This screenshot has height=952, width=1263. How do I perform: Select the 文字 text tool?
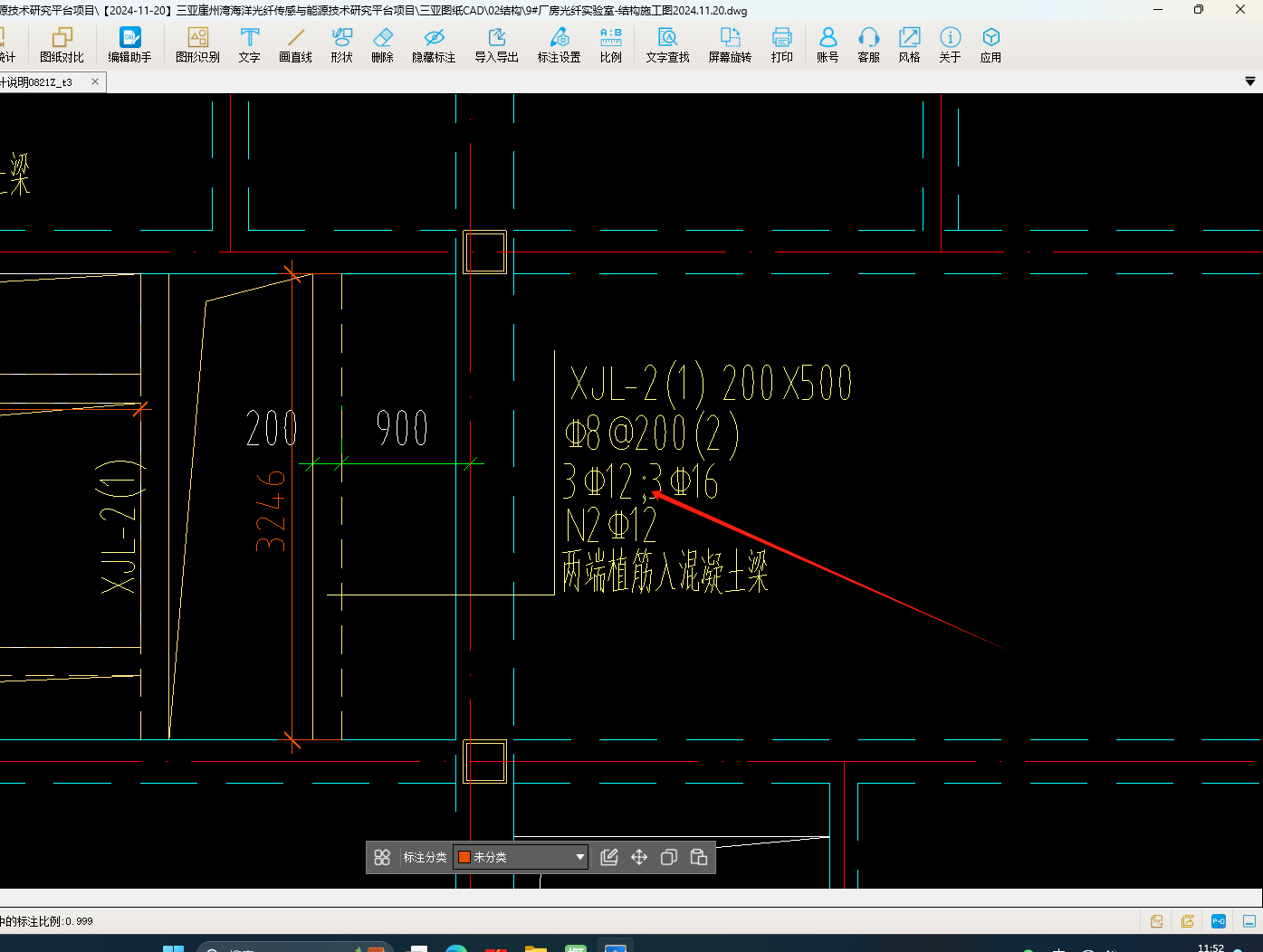click(x=249, y=44)
